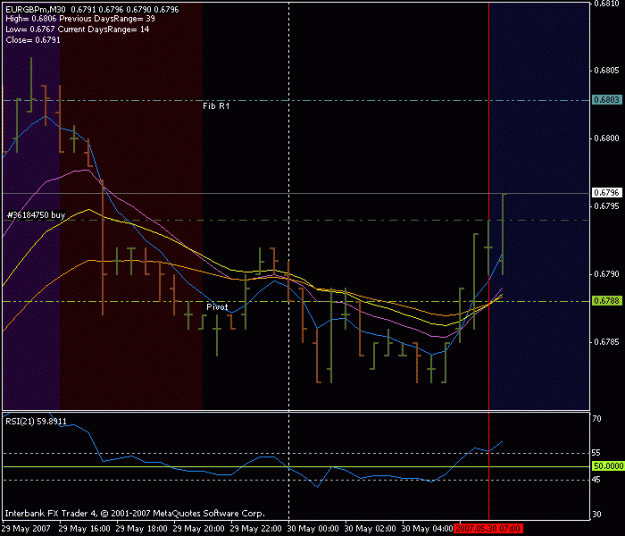Click the 0.6795 price scale label

607,206
